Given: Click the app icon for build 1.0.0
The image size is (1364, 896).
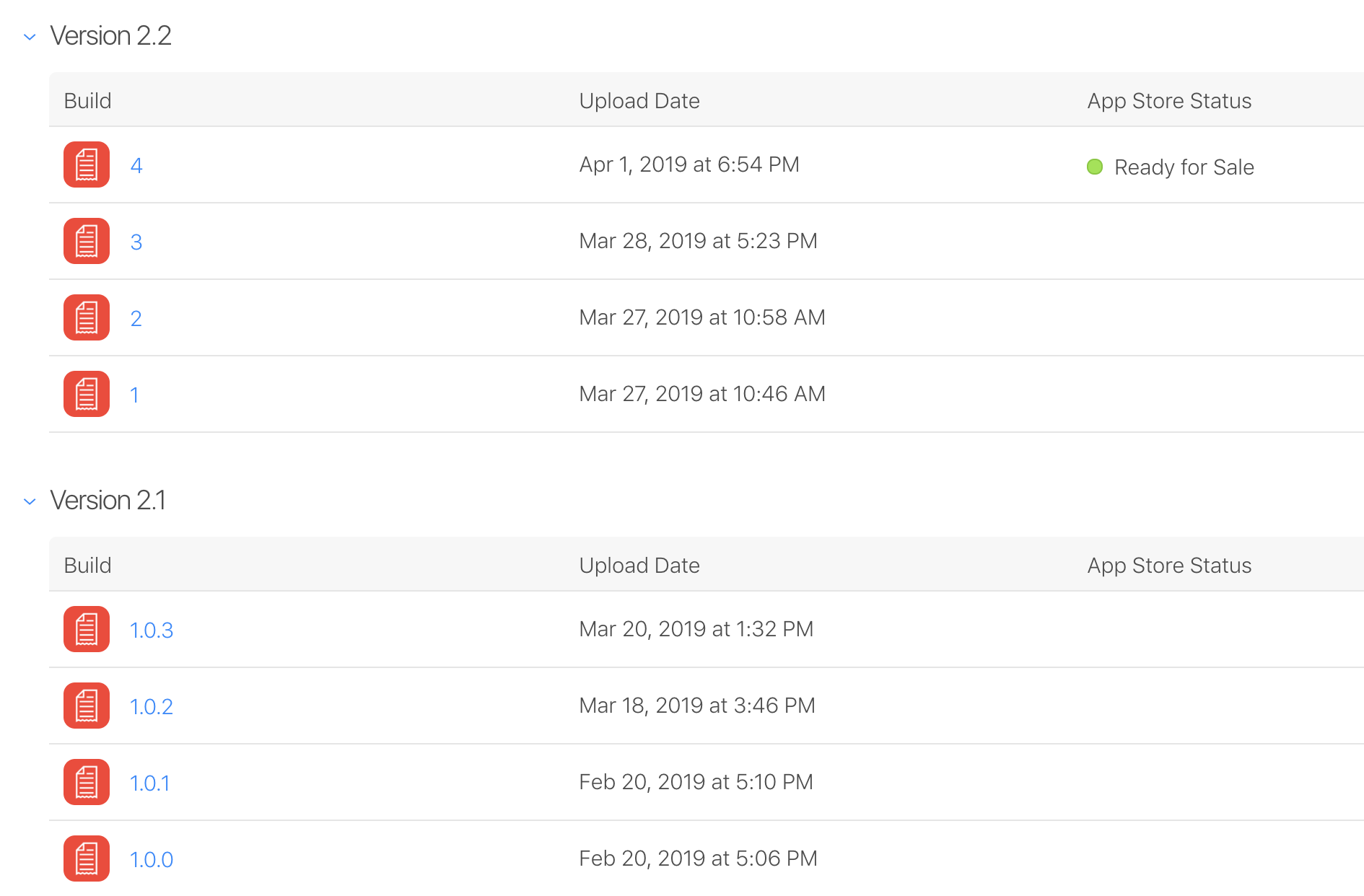Looking at the screenshot, I should [x=87, y=858].
